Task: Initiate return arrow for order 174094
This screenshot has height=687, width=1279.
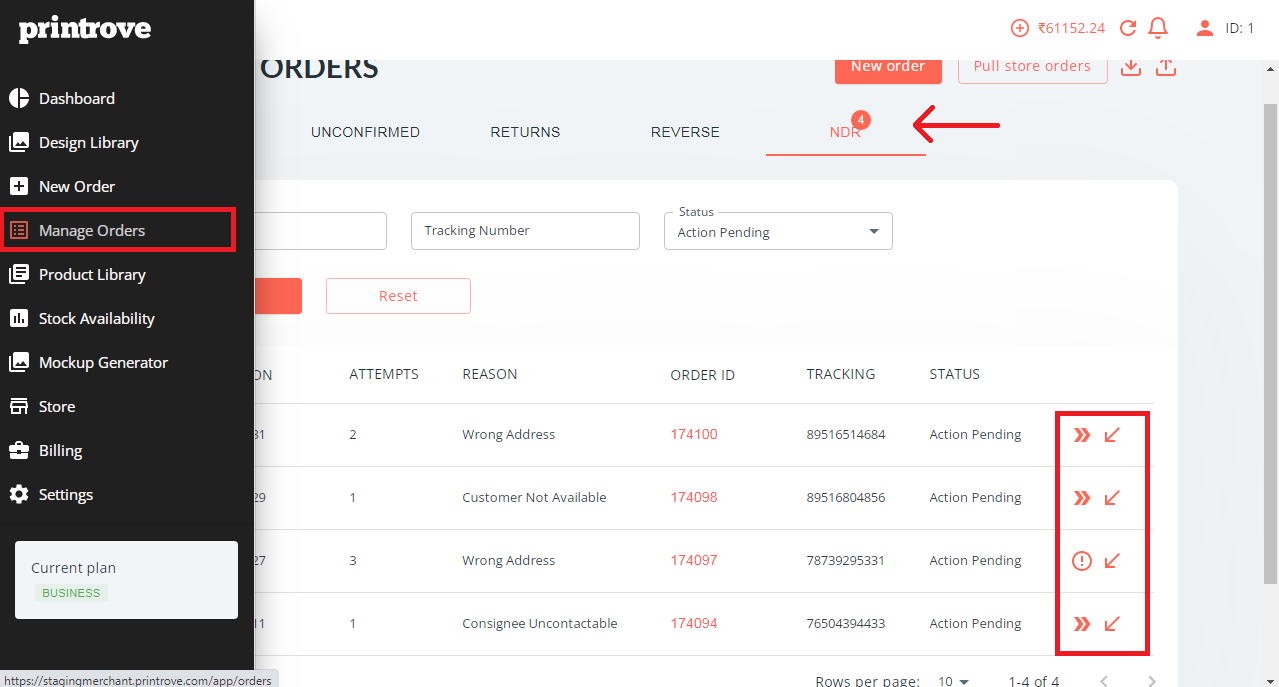Action: tap(1112, 624)
